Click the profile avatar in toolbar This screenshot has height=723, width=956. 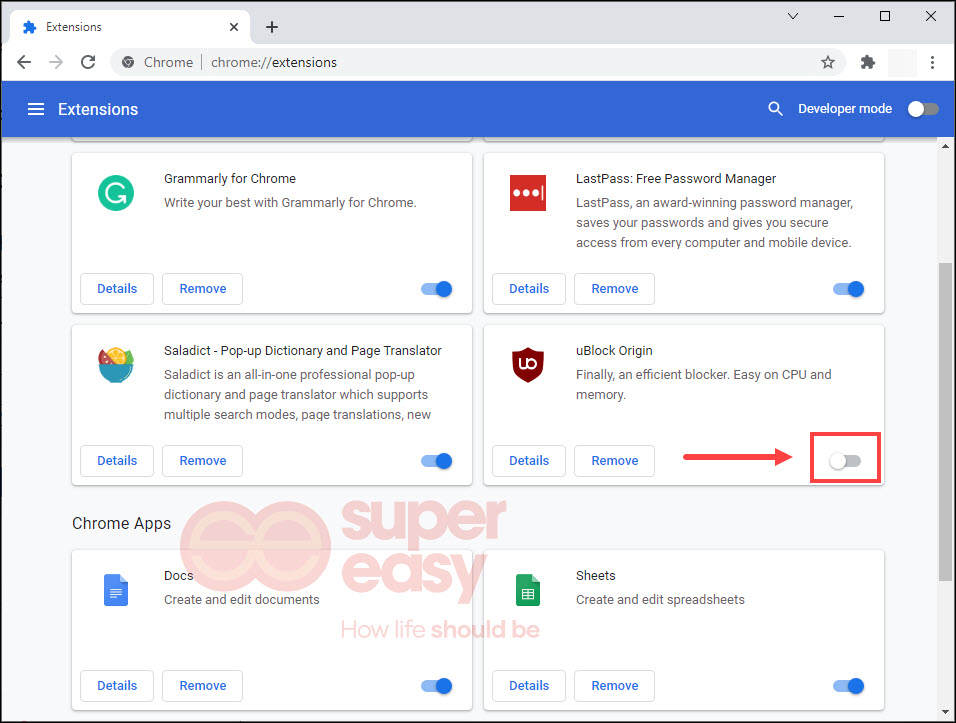[902, 62]
